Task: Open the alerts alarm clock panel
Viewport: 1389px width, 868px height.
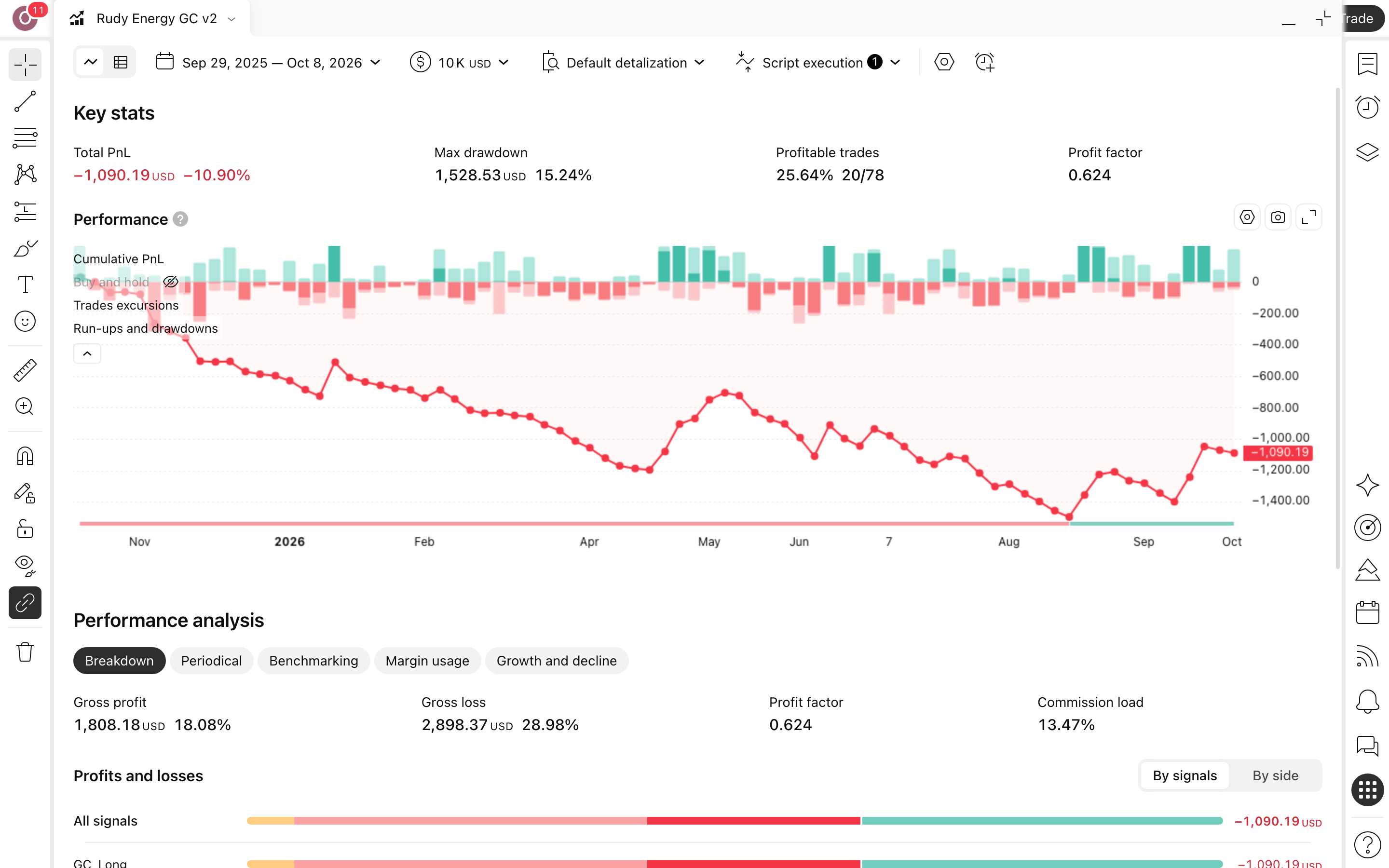Action: tap(1367, 108)
